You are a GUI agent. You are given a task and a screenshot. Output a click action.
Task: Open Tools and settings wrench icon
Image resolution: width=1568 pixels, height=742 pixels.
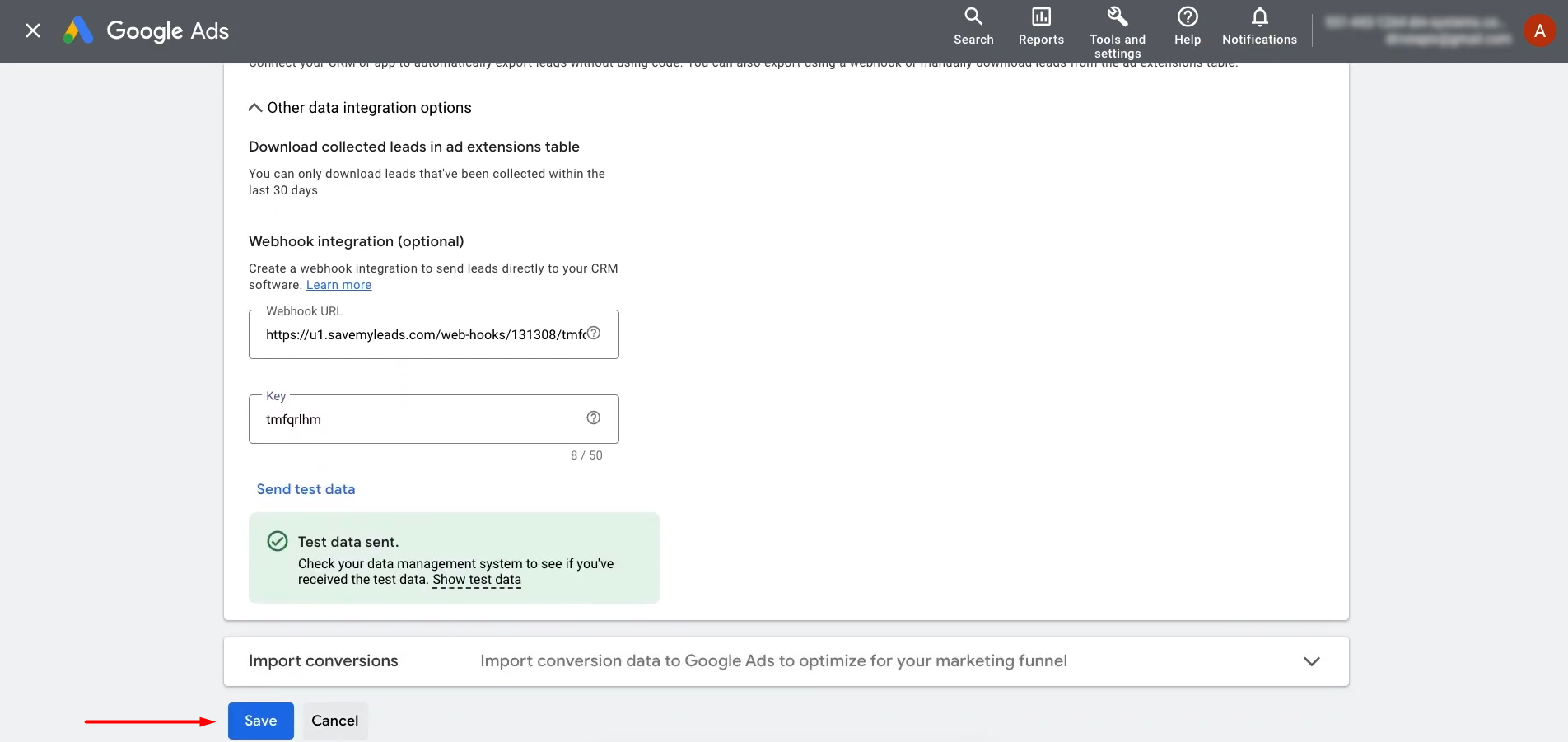[x=1117, y=17]
